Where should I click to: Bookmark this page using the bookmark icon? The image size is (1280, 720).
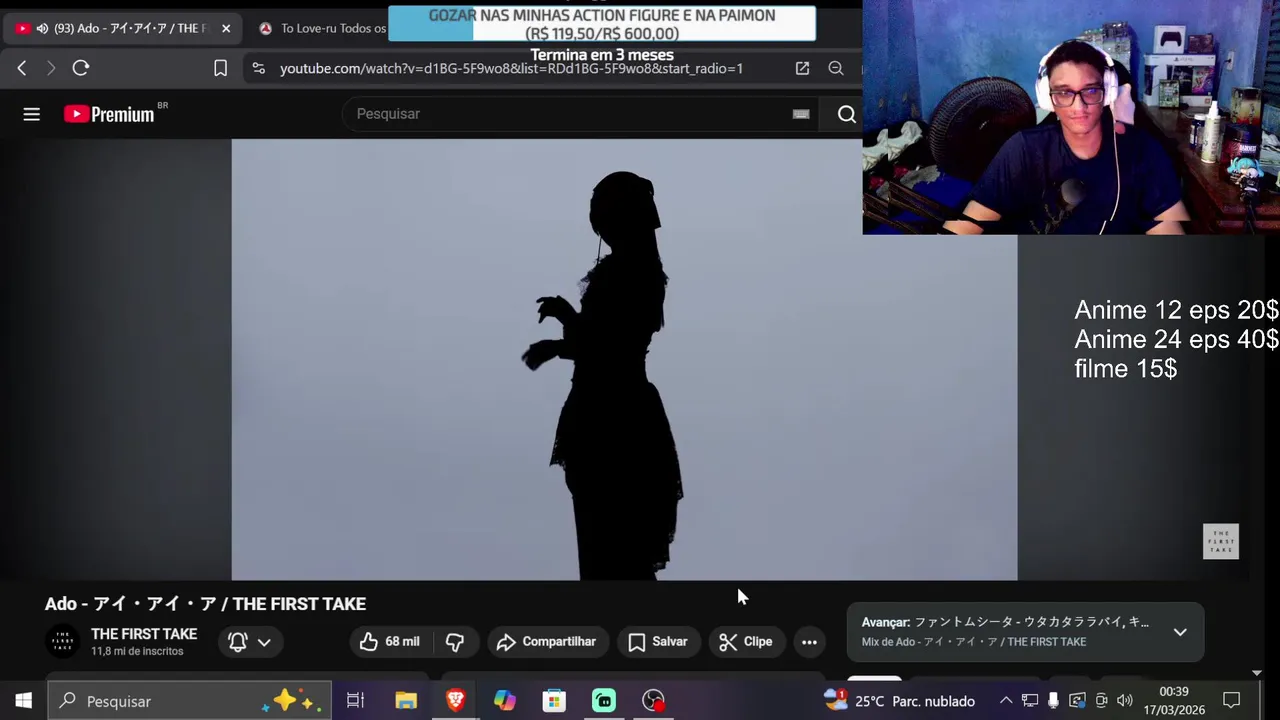click(220, 68)
